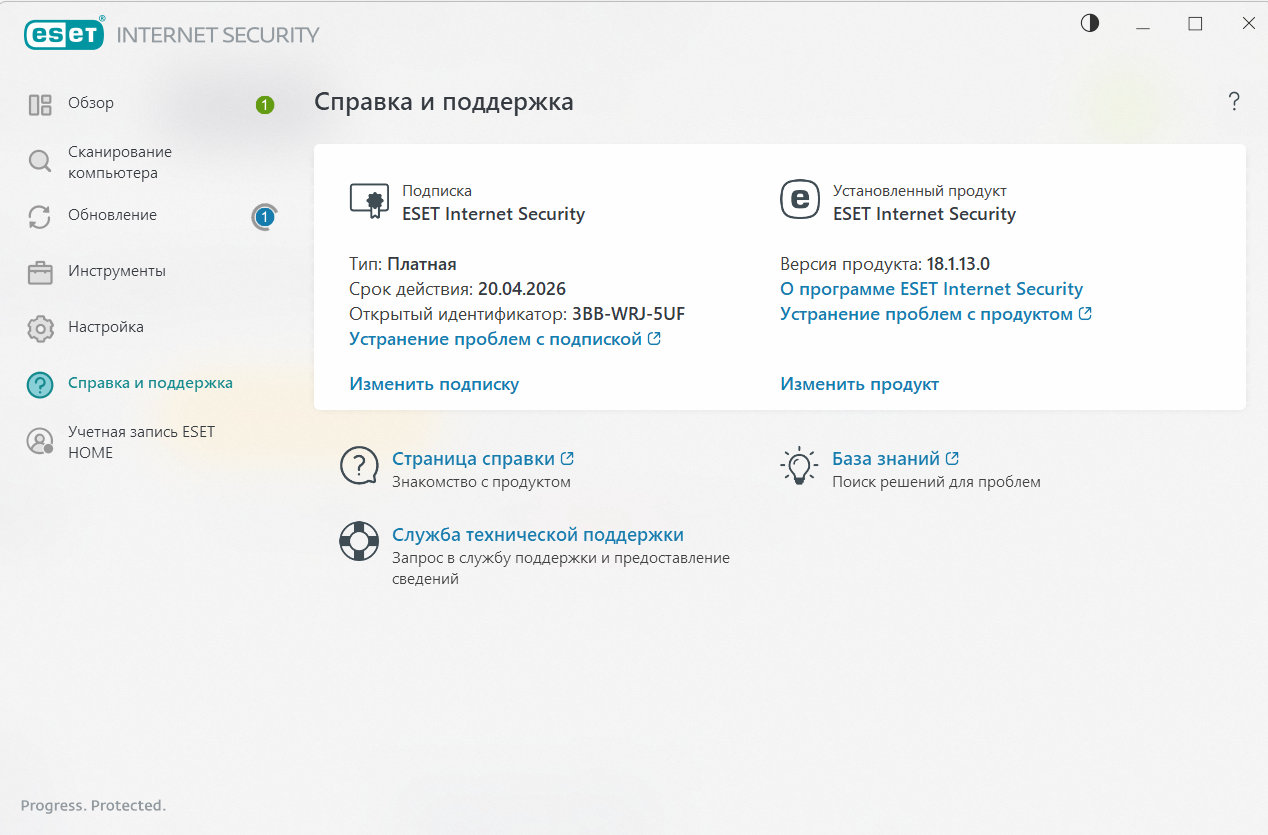Viewport: 1268px width, 835px height.
Task: Click the toolbox Tools icon
Action: [x=40, y=272]
